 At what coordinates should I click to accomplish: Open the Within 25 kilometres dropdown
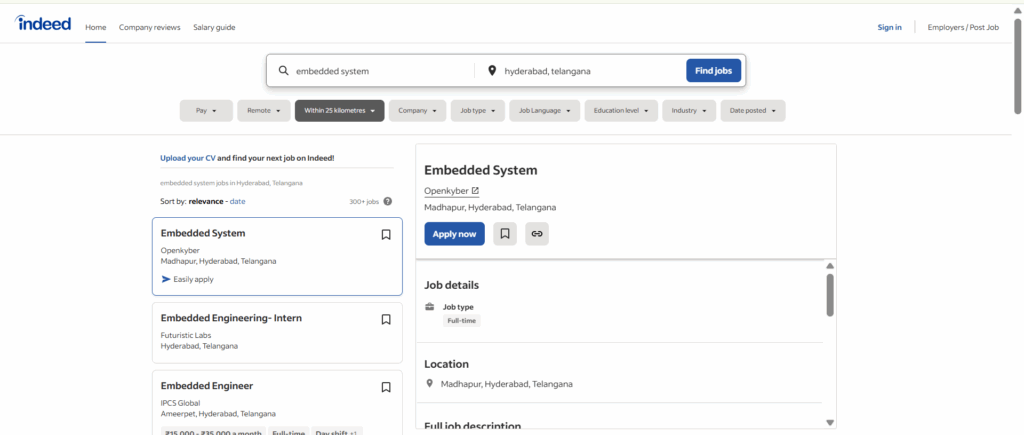point(339,111)
